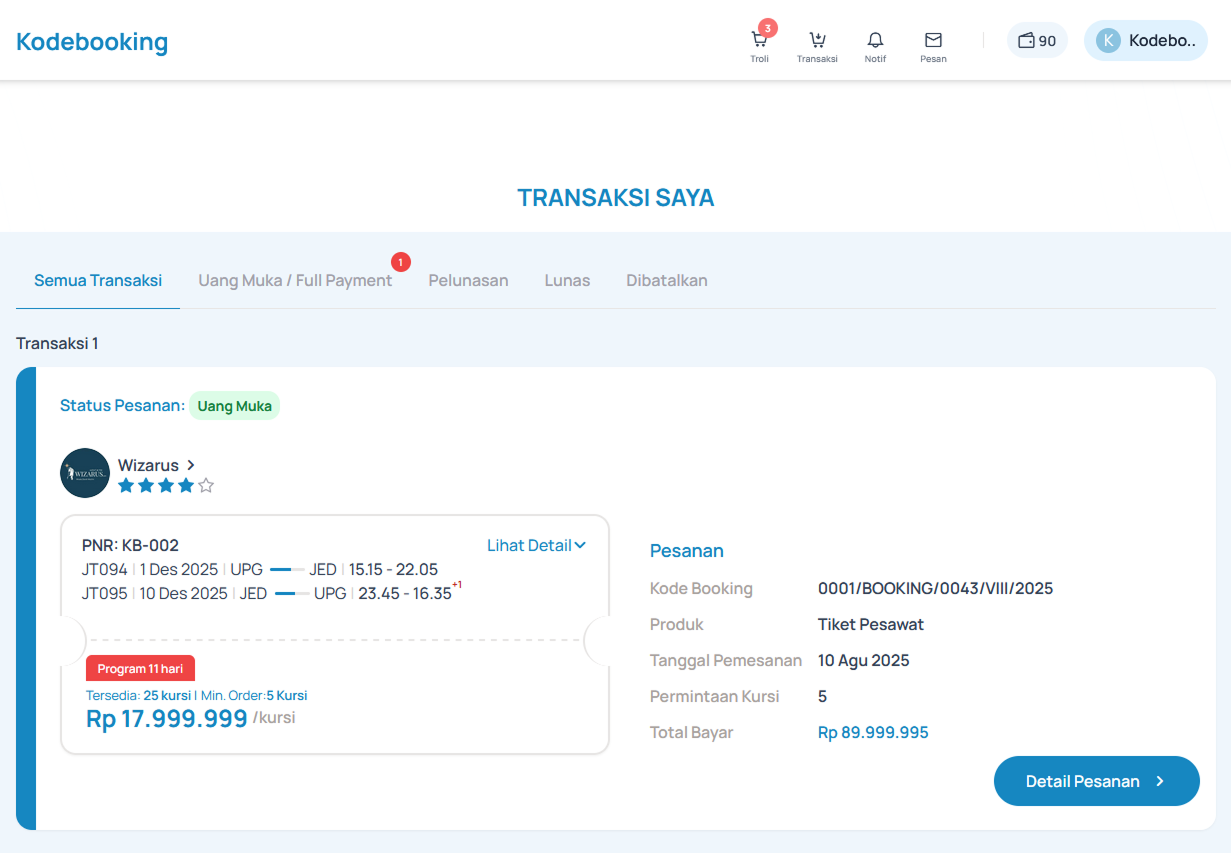This screenshot has height=853, width=1231.
Task: Open the Pesan envelope icon
Action: [933, 41]
